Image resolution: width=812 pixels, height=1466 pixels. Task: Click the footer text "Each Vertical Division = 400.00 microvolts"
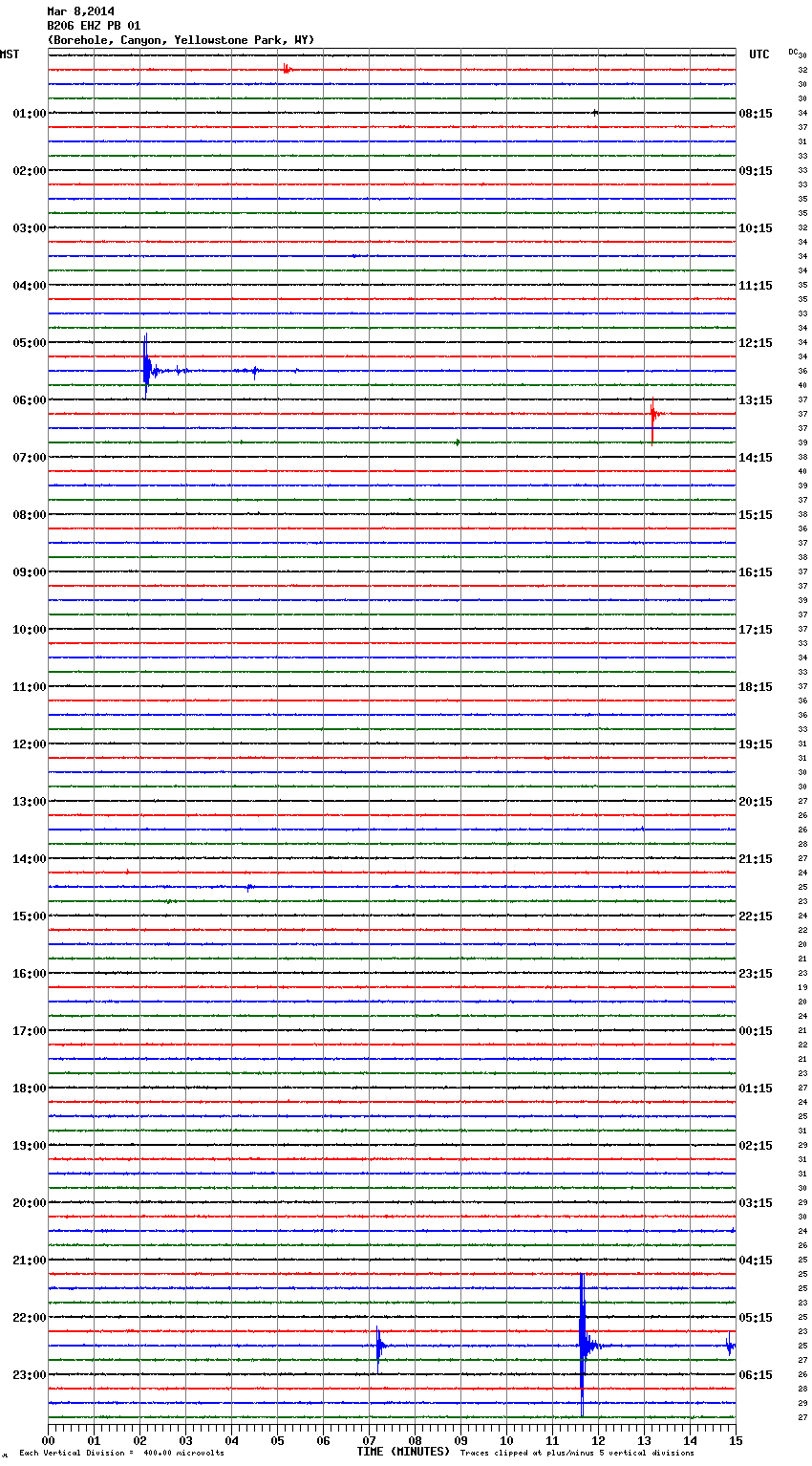tap(121, 1454)
